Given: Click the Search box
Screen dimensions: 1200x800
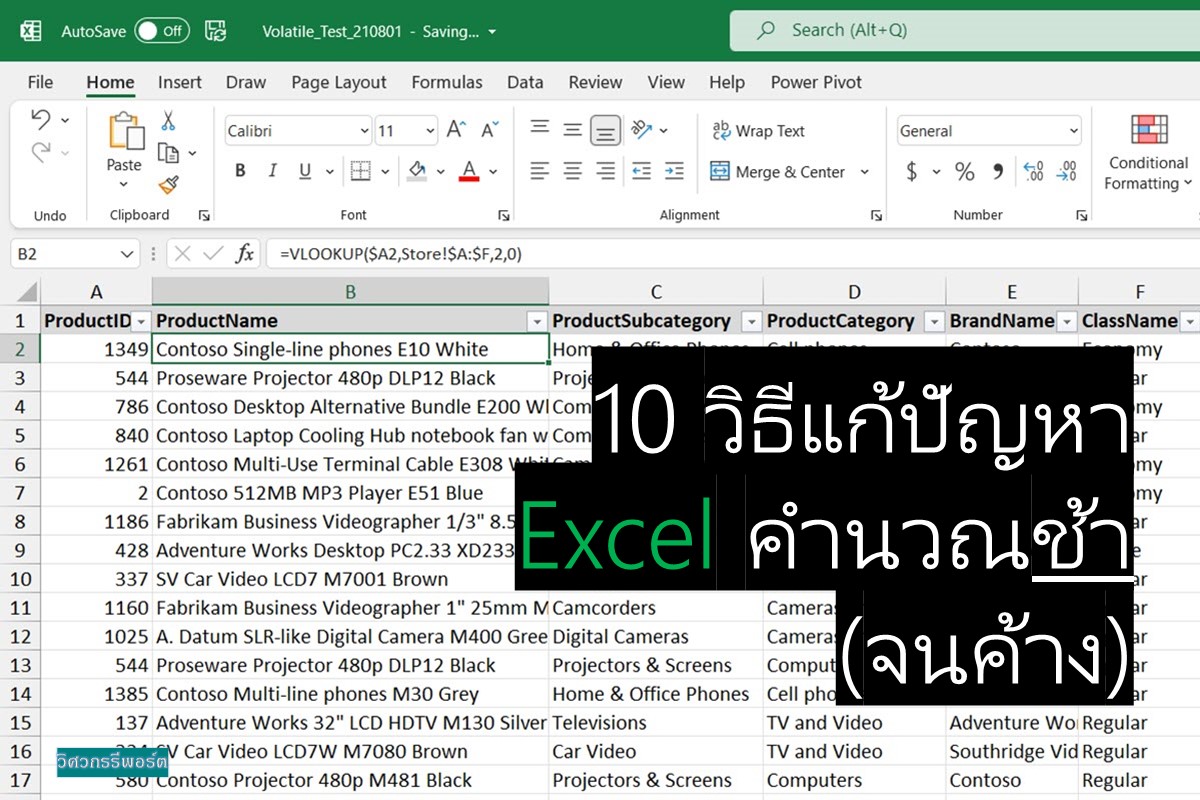Looking at the screenshot, I should [x=965, y=30].
